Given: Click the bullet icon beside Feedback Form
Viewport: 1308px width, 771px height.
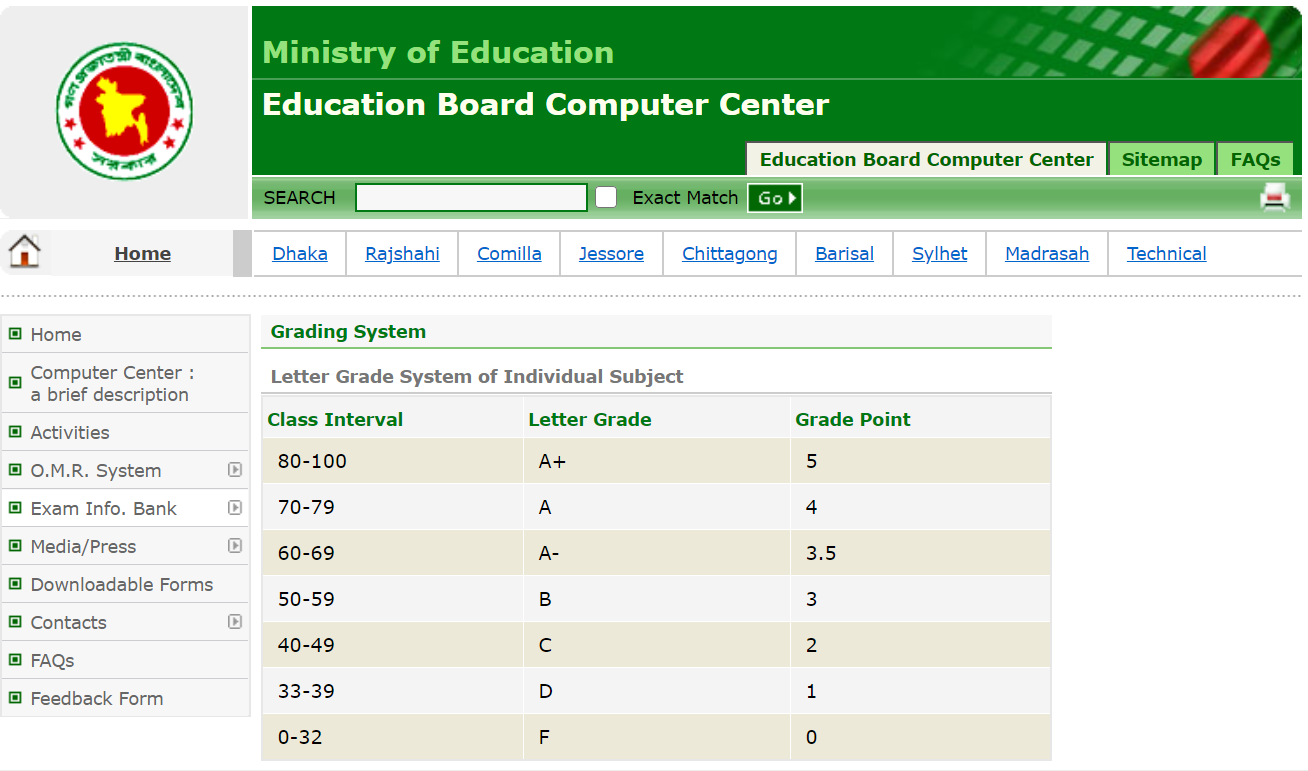Looking at the screenshot, I should (x=15, y=698).
